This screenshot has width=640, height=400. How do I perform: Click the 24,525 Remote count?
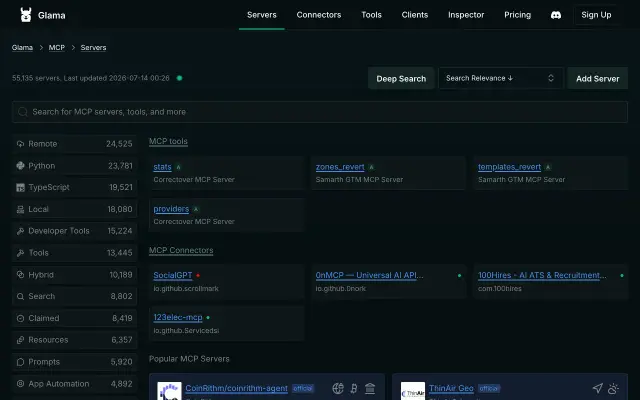point(119,144)
